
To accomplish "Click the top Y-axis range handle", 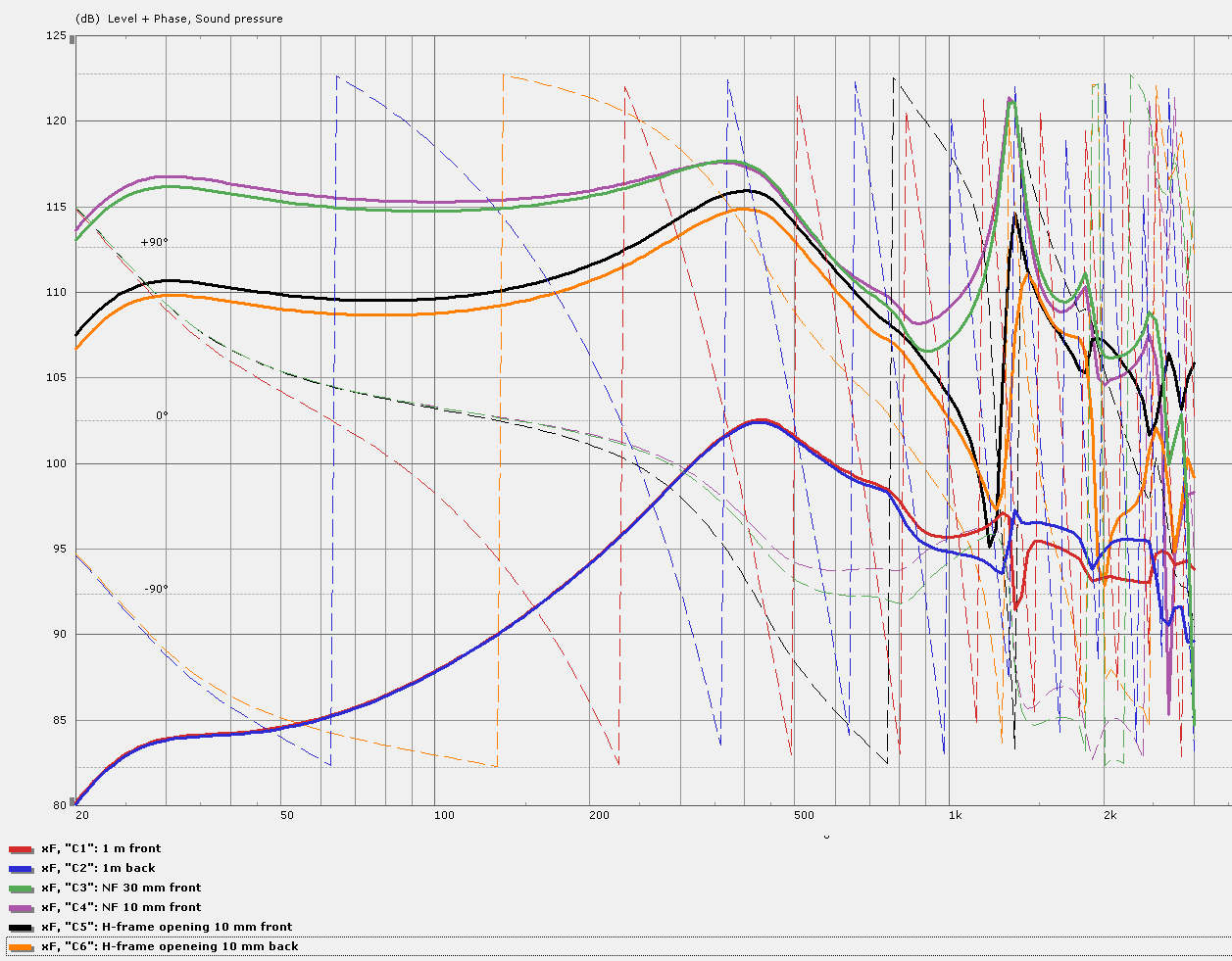I will [72, 40].
